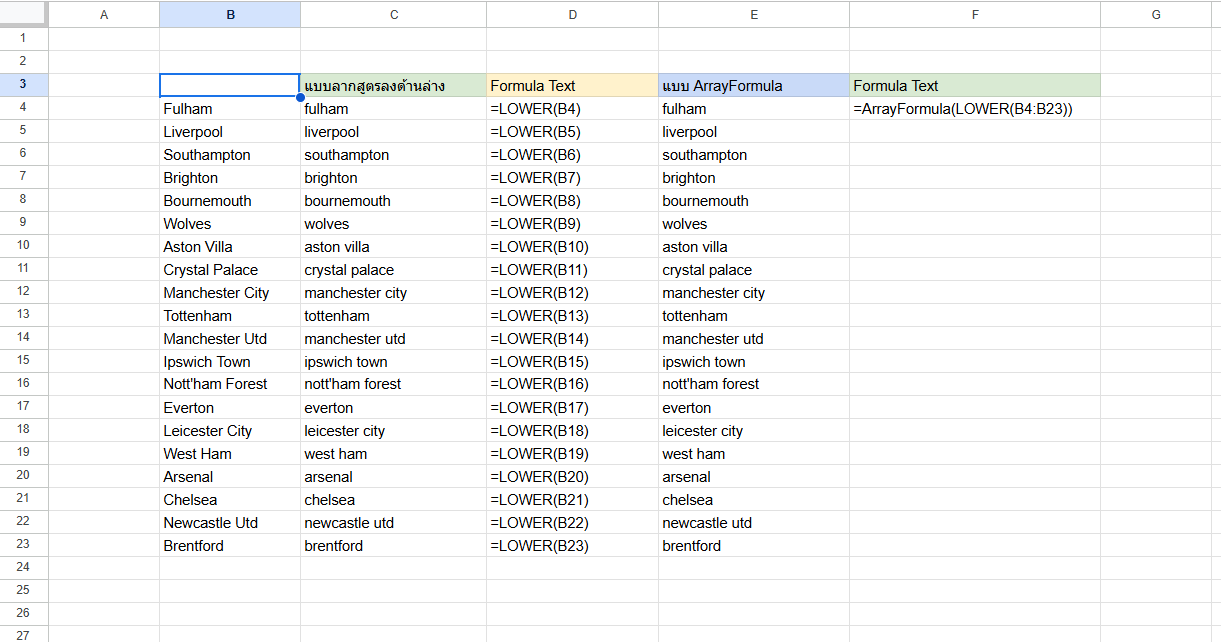Click cell 'Aston Villa' in column B
Viewport: 1221px width, 642px height.
230,246
